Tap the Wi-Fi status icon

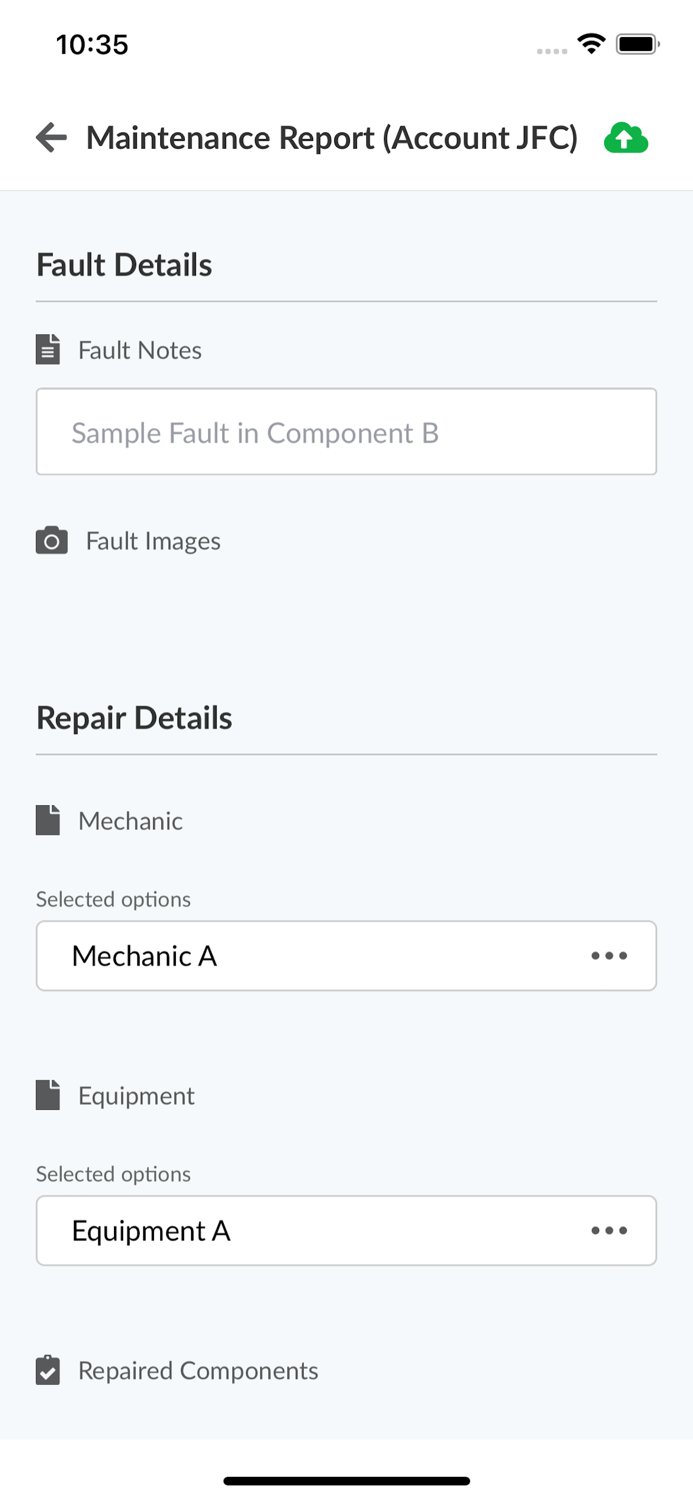click(x=591, y=44)
